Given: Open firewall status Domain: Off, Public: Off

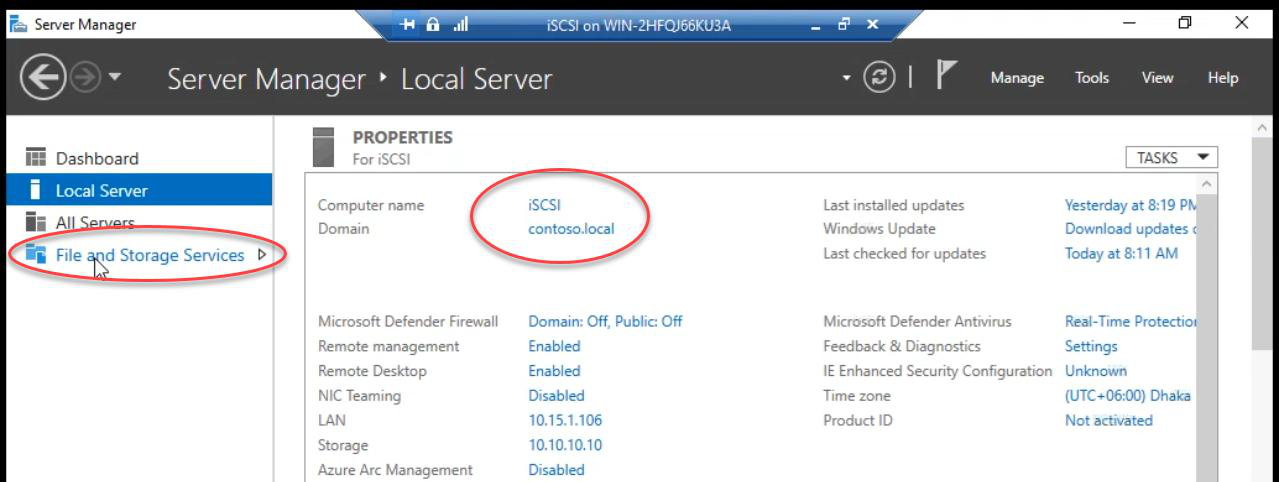Looking at the screenshot, I should click(605, 321).
